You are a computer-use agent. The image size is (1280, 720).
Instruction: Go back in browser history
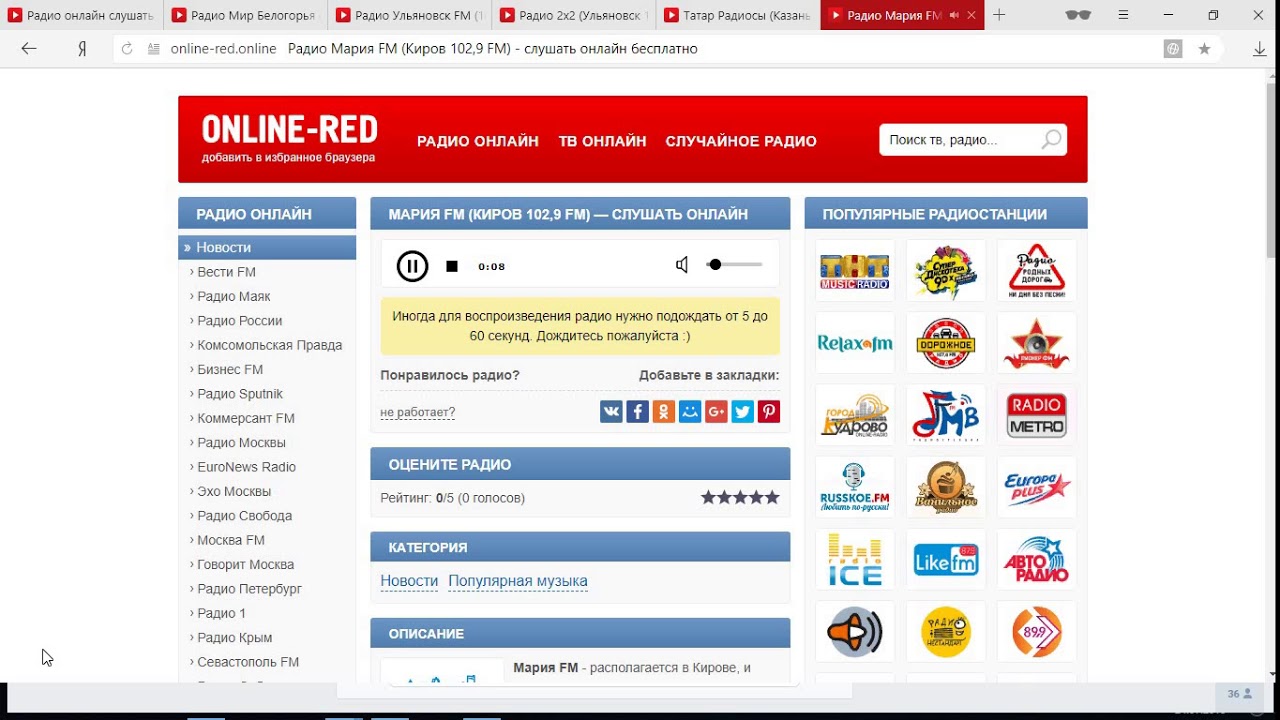click(29, 48)
